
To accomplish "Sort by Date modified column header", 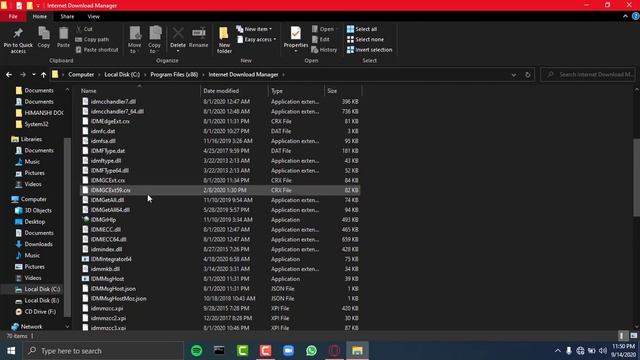I will (234, 91).
